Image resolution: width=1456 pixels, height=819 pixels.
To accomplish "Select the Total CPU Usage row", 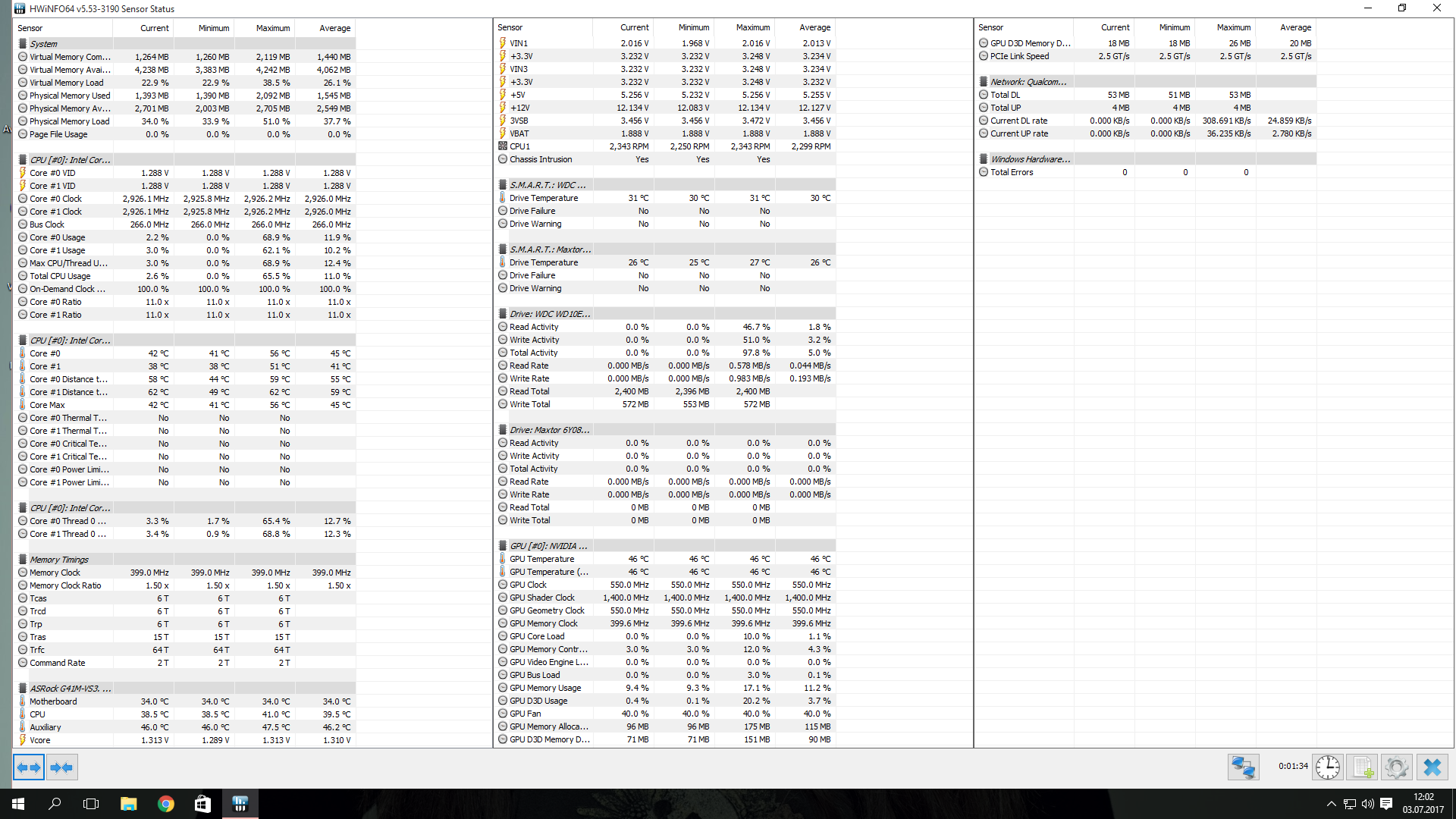I will pyautogui.click(x=60, y=276).
